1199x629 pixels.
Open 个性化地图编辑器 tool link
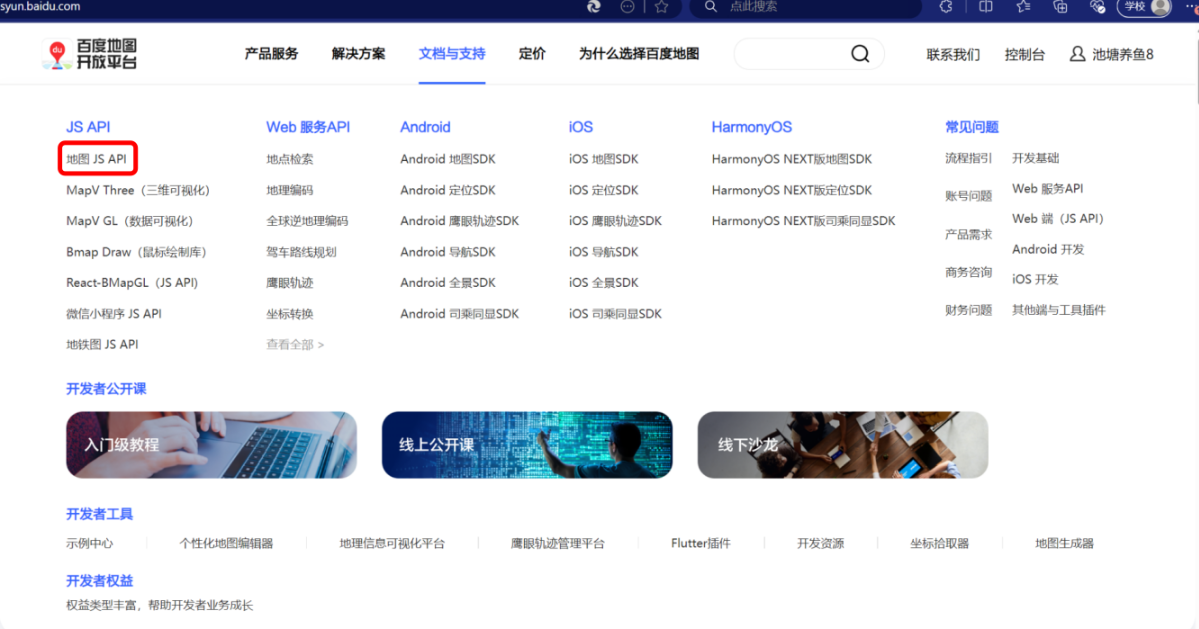[x=226, y=543]
